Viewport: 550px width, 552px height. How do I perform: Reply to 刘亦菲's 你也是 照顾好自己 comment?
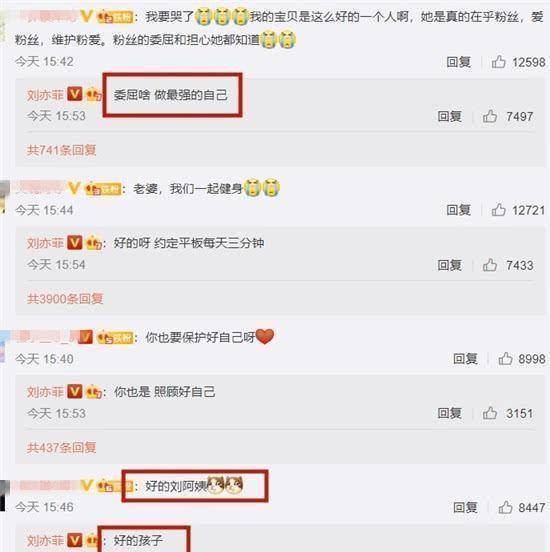click(450, 413)
